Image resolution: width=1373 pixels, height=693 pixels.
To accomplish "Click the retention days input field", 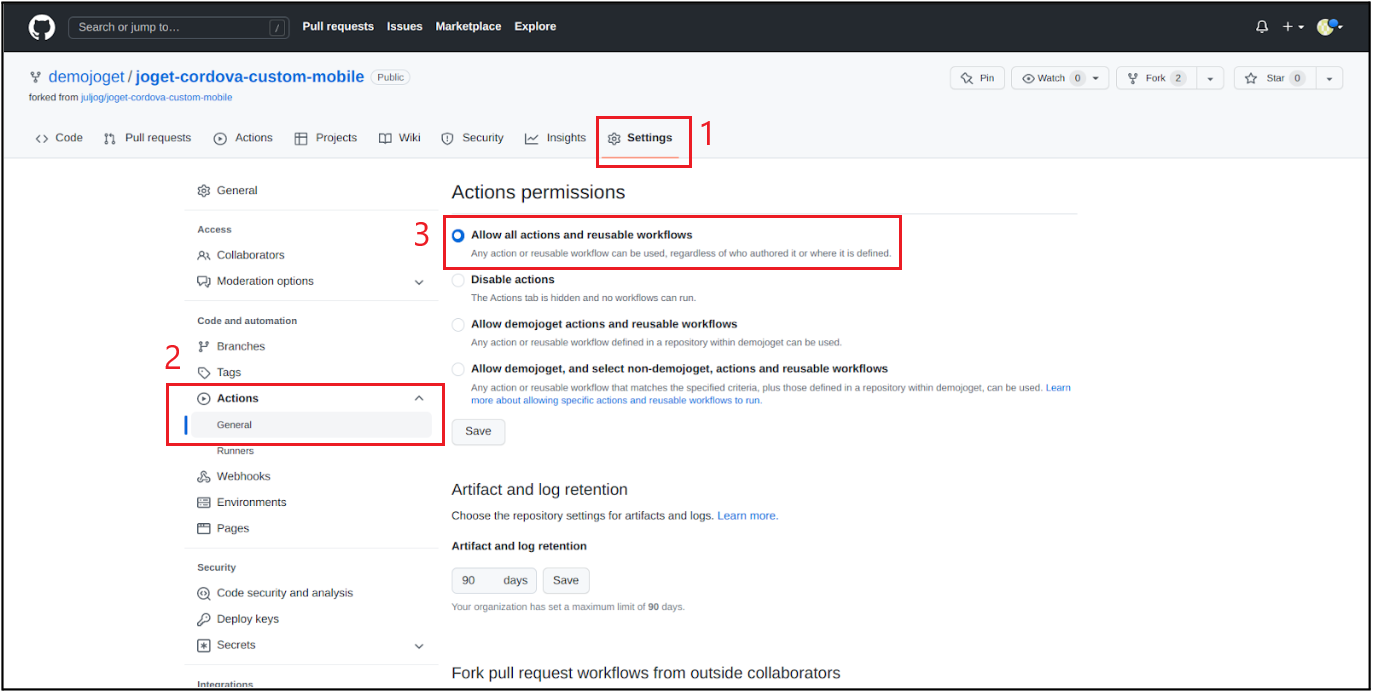I will [x=494, y=580].
